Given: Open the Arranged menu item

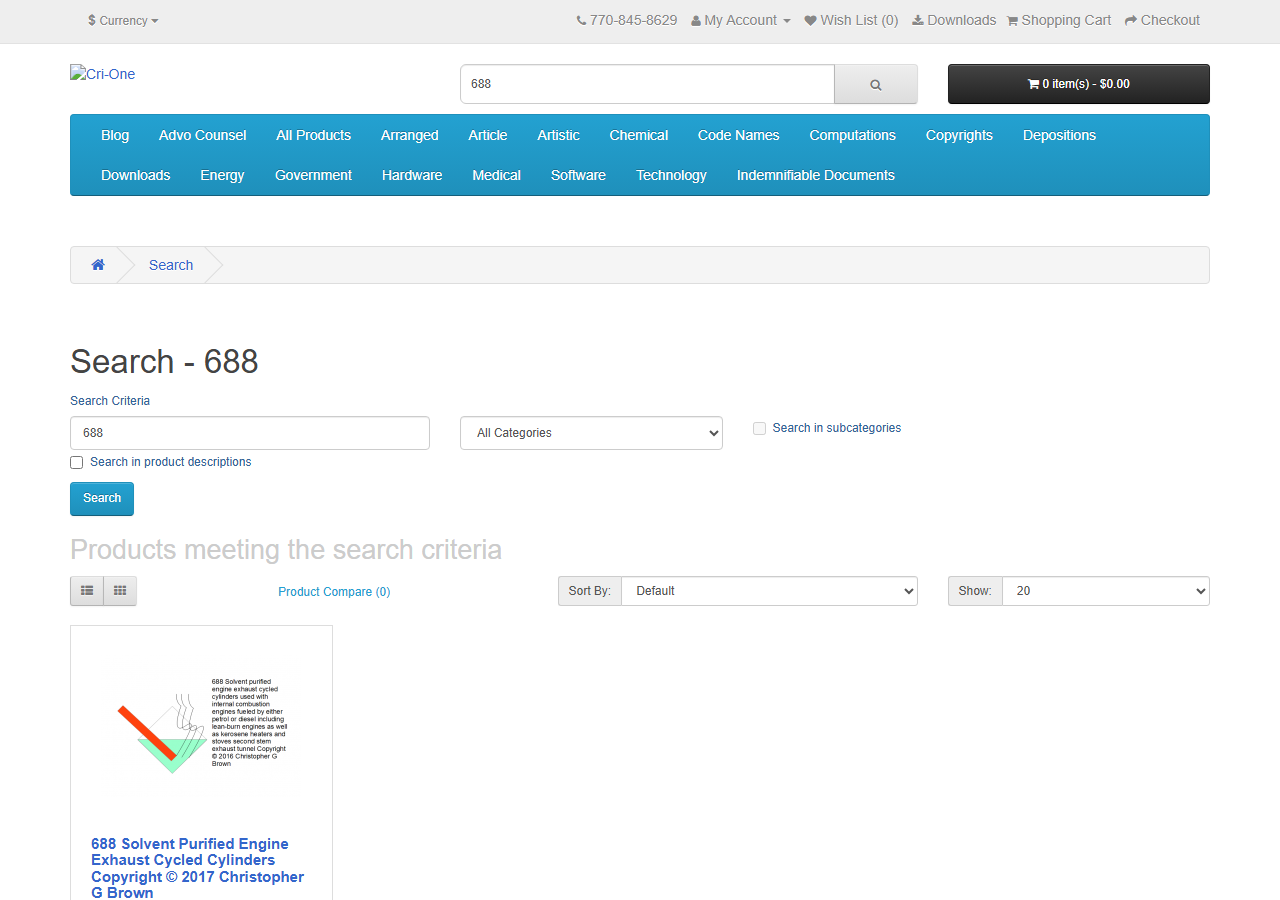Looking at the screenshot, I should [x=410, y=135].
